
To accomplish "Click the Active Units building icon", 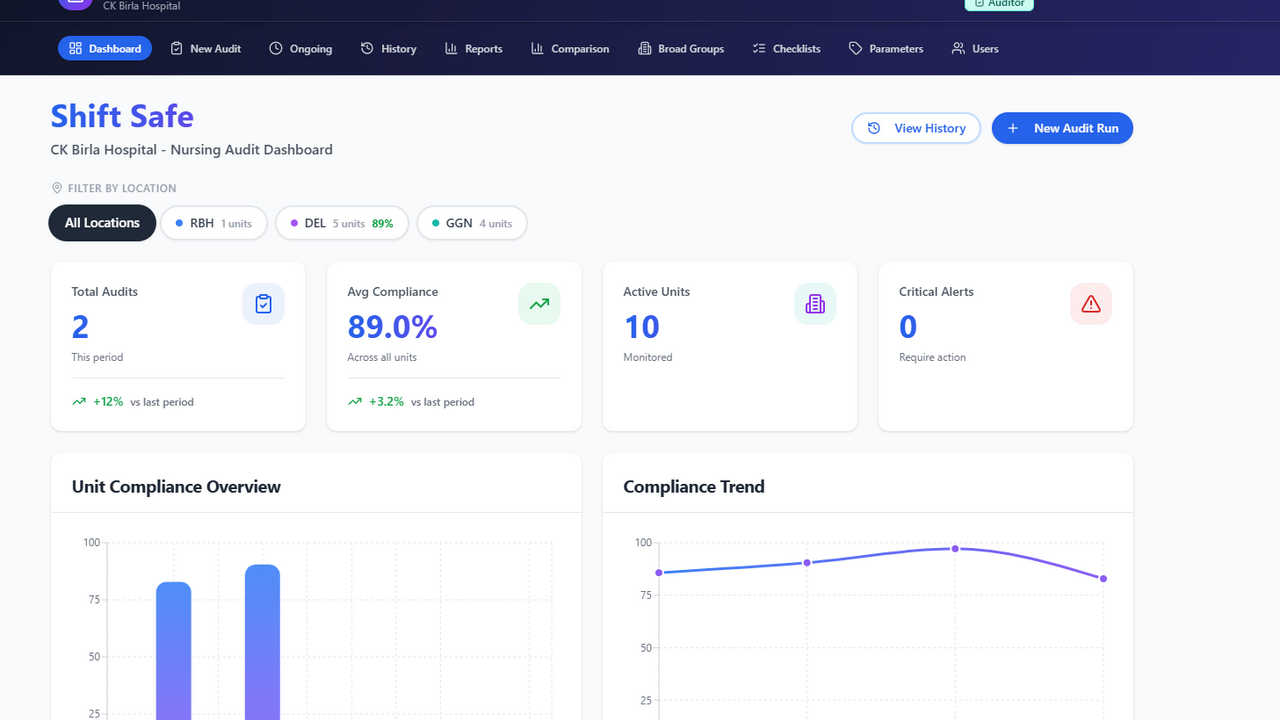I will coord(815,304).
